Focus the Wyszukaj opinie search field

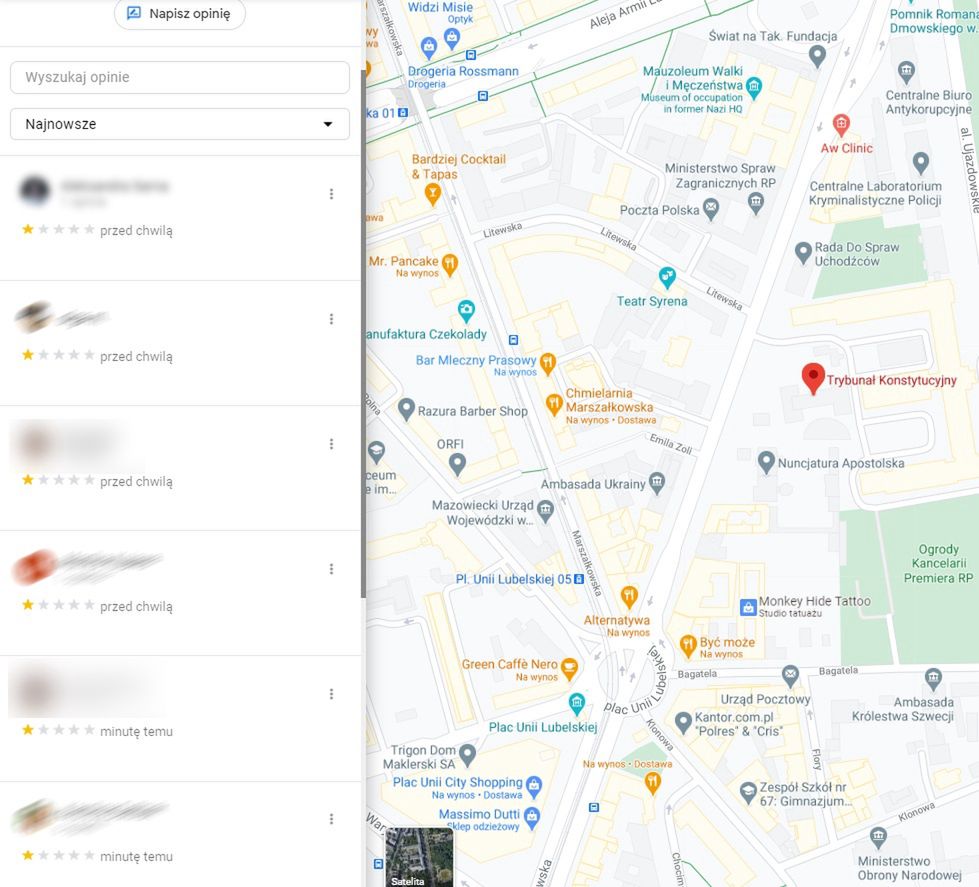180,77
